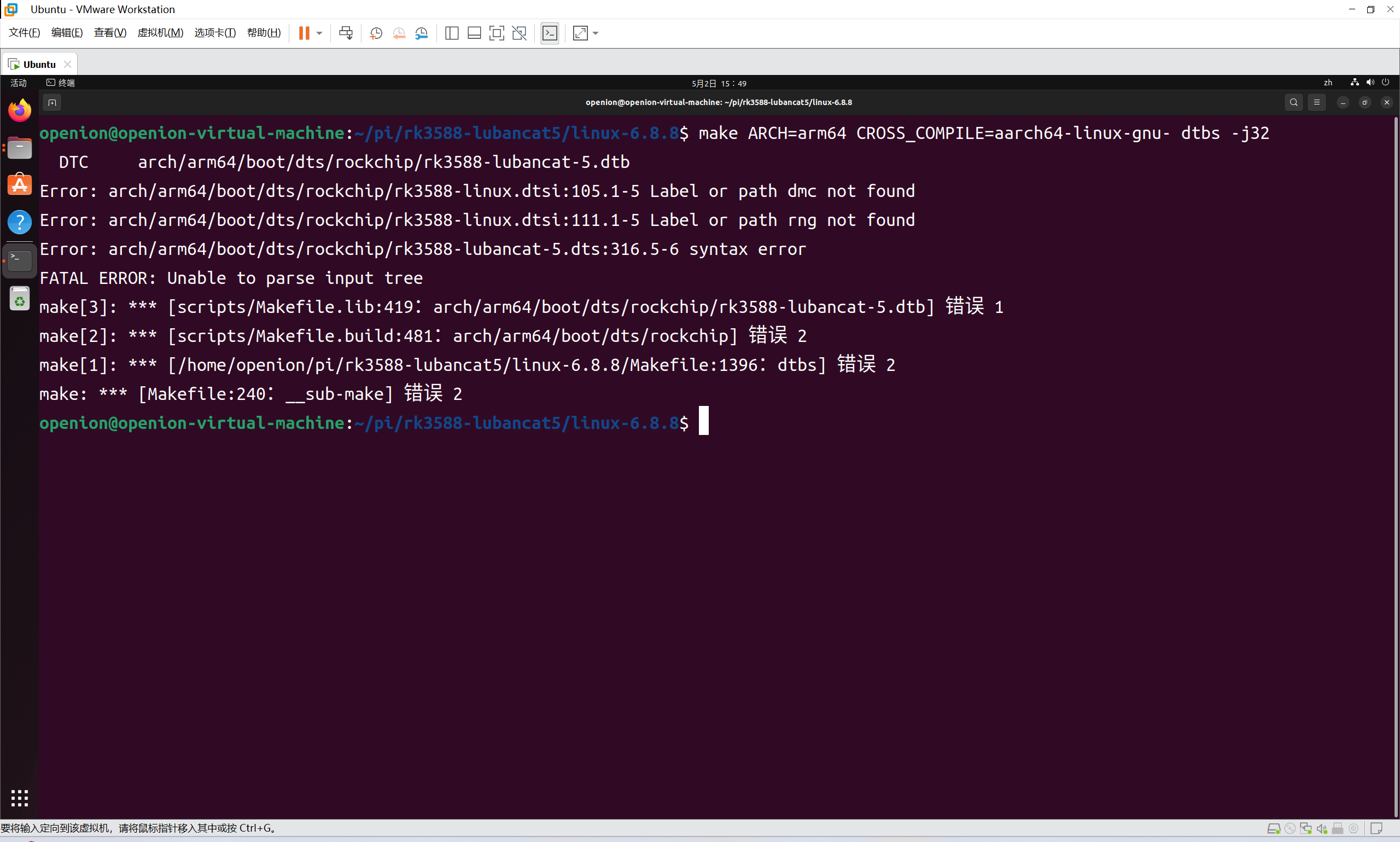This screenshot has width=1400, height=842.
Task: Click the make[2] Makefile.build:481 error line
Action: 423,336
